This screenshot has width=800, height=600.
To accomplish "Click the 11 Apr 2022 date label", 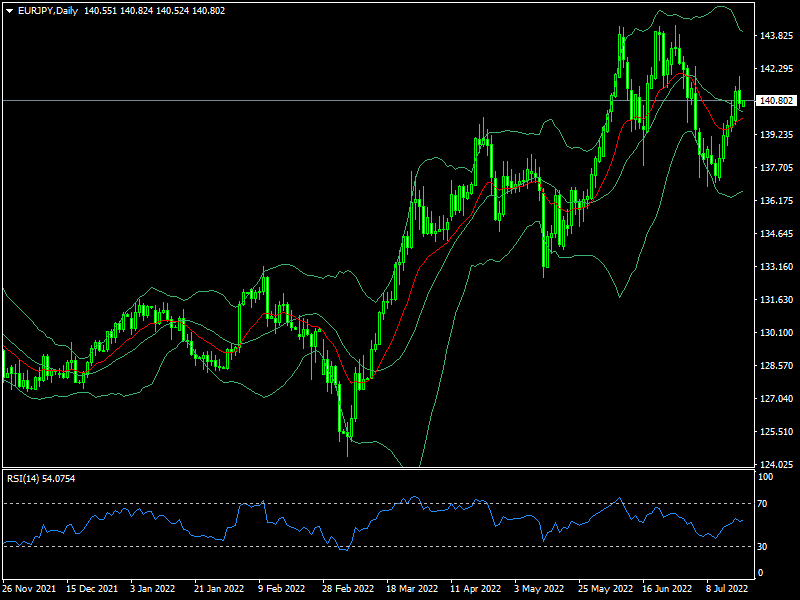I will (x=476, y=589).
